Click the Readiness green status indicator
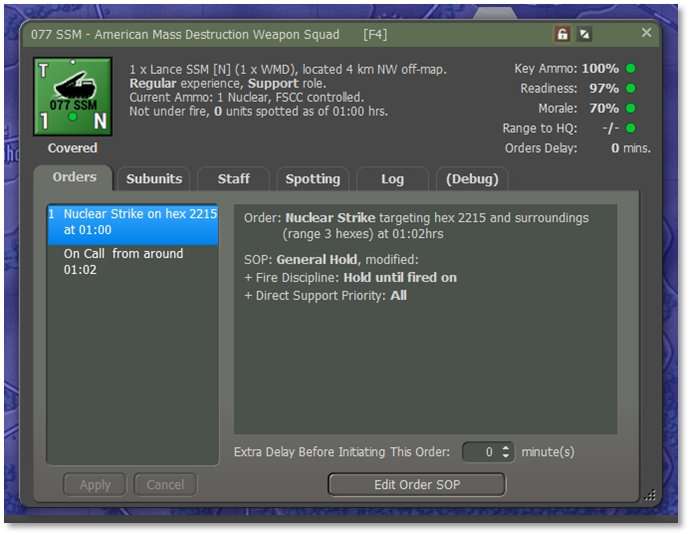 631,89
